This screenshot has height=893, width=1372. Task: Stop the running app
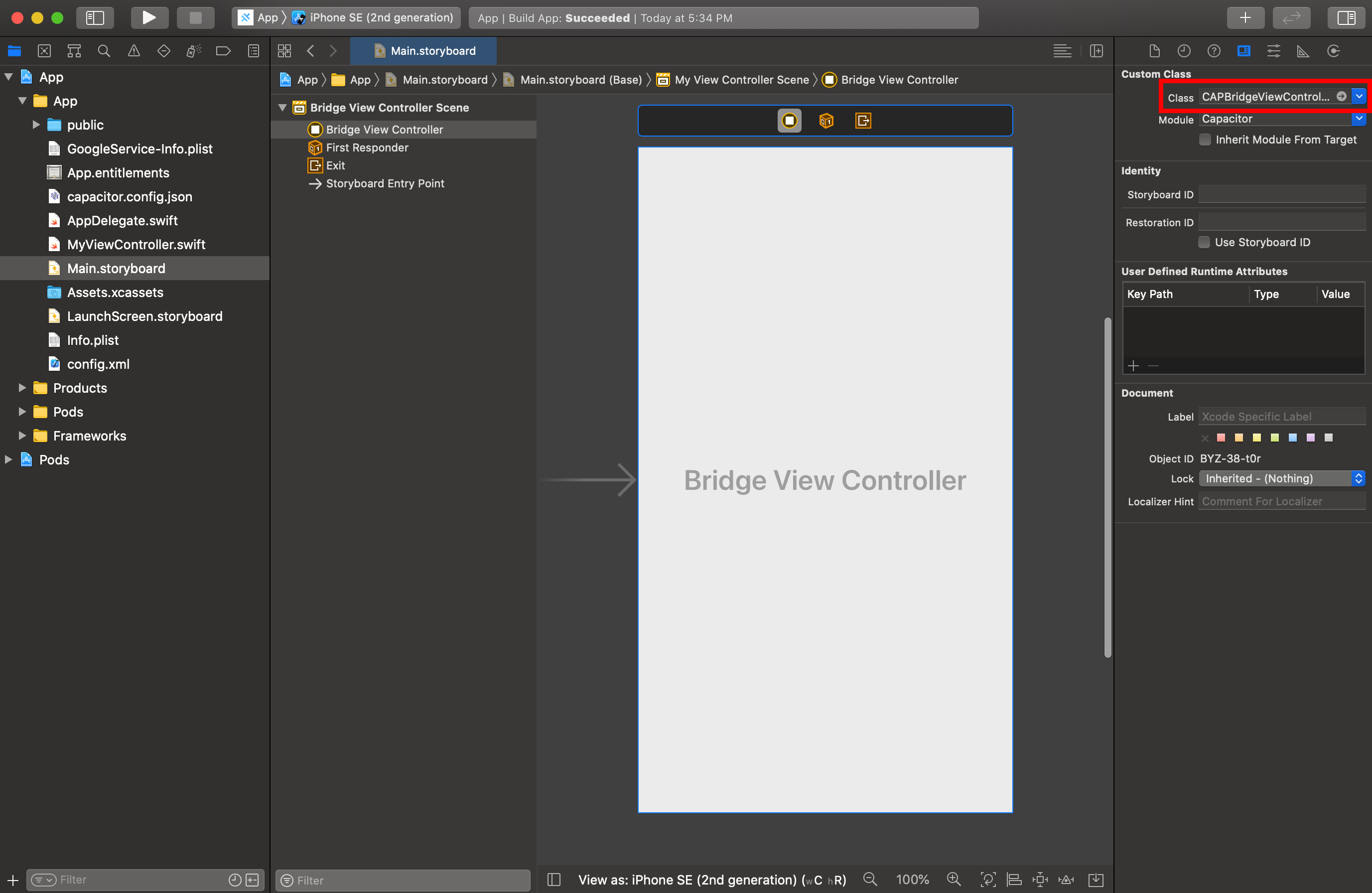coord(195,17)
